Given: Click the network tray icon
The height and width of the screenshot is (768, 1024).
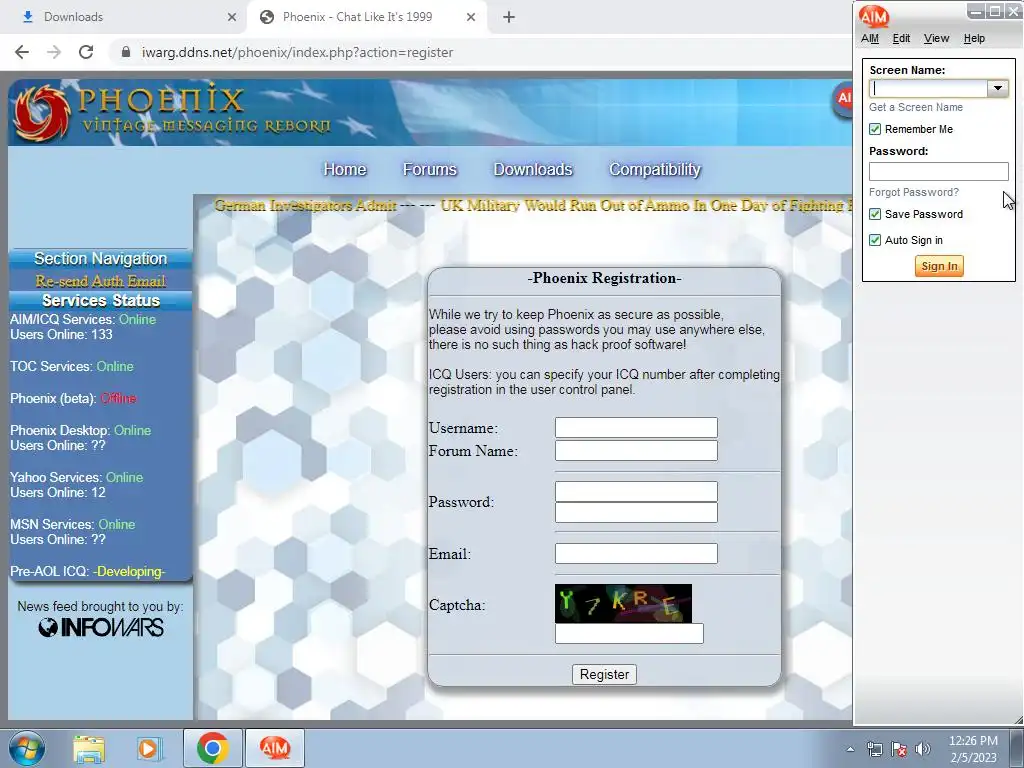Looking at the screenshot, I should [x=874, y=749].
